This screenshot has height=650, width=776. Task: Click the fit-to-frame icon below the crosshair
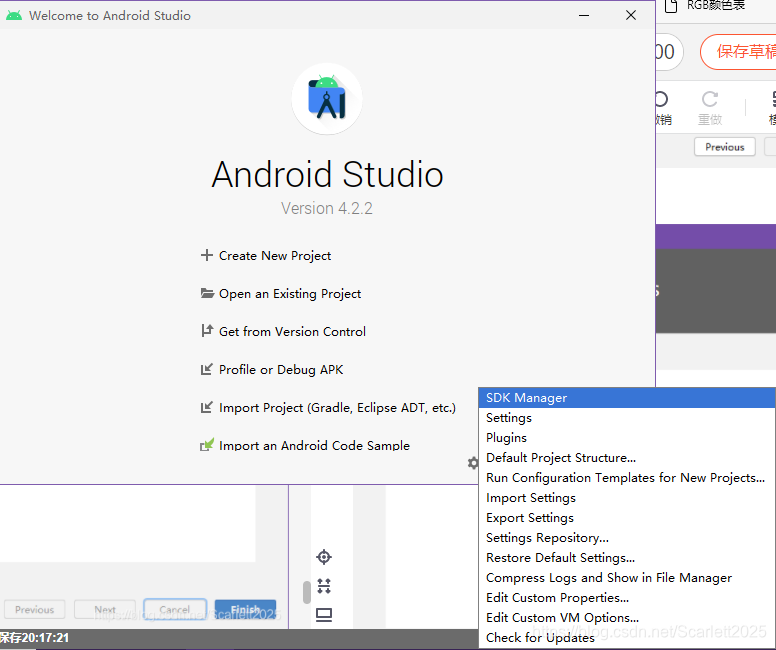click(x=324, y=586)
